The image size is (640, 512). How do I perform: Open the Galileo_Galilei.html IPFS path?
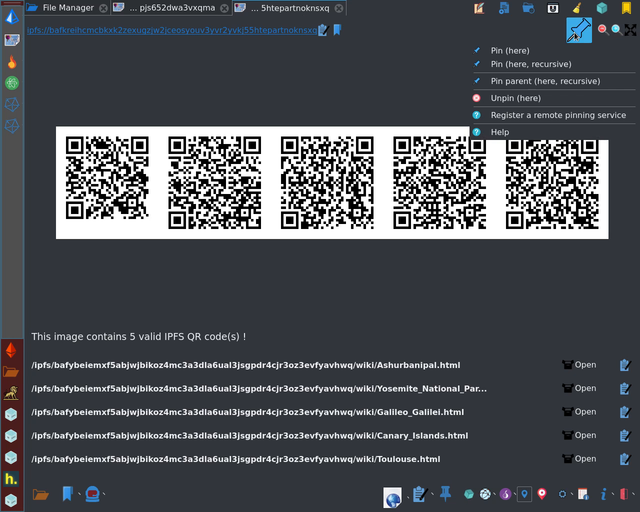click(580, 412)
